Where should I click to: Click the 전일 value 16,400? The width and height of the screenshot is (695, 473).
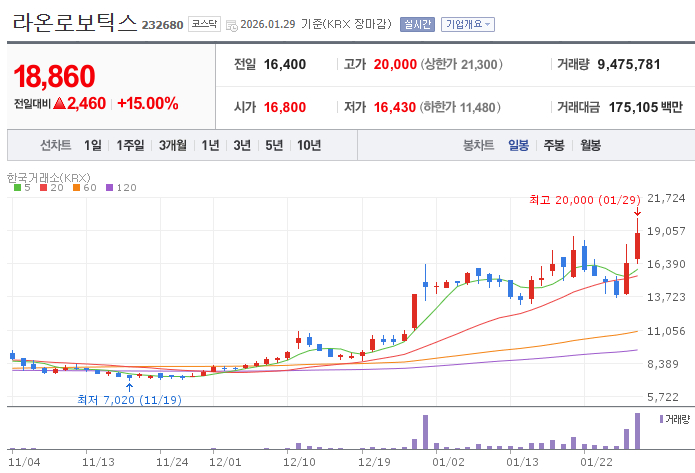click(285, 64)
